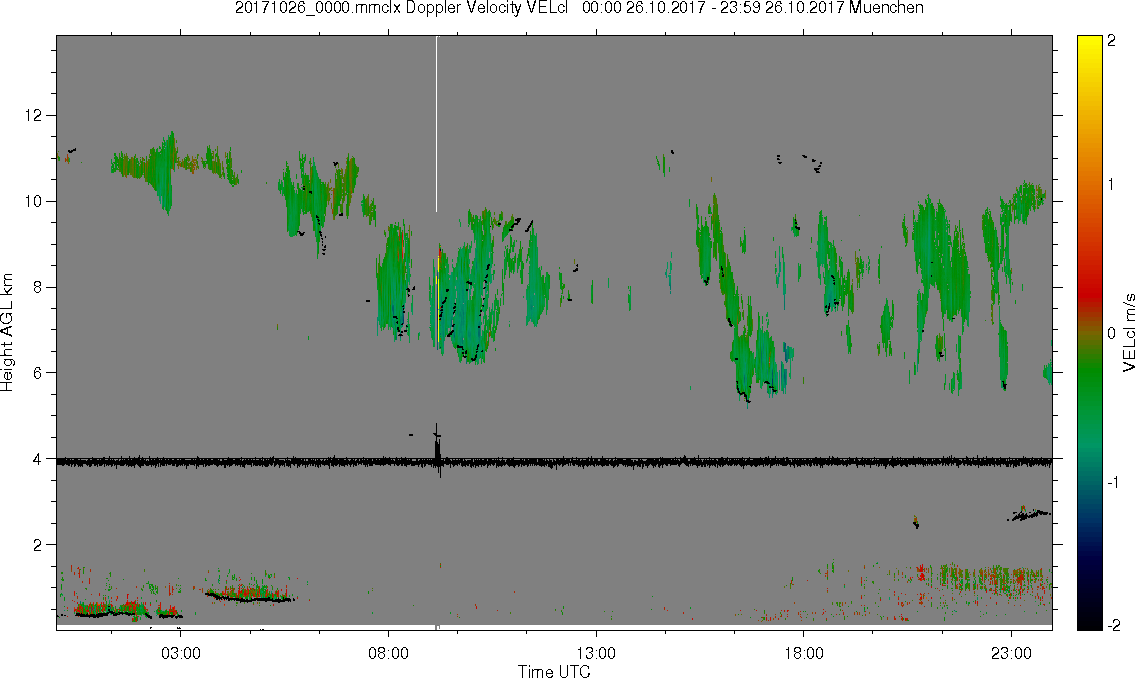Click the '18:00' time tick label
Screen dimensions: 1135x678
(803, 653)
